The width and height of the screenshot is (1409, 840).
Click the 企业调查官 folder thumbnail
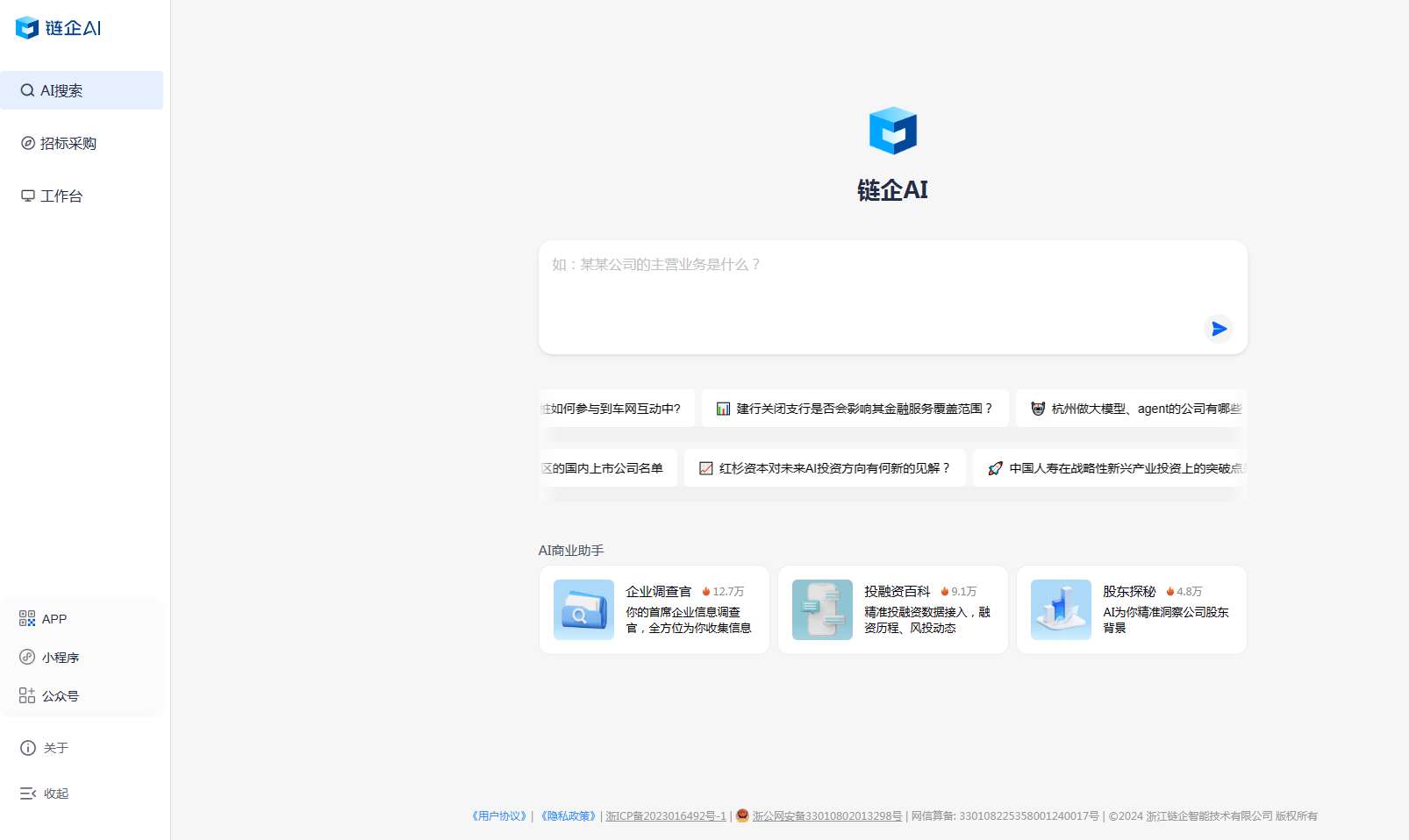[583, 609]
